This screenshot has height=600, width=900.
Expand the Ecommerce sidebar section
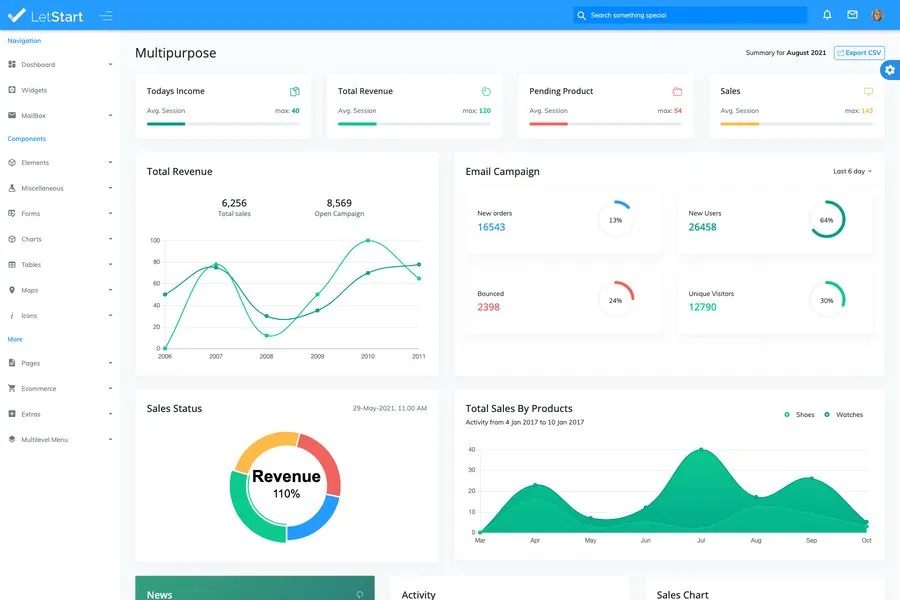tap(60, 388)
